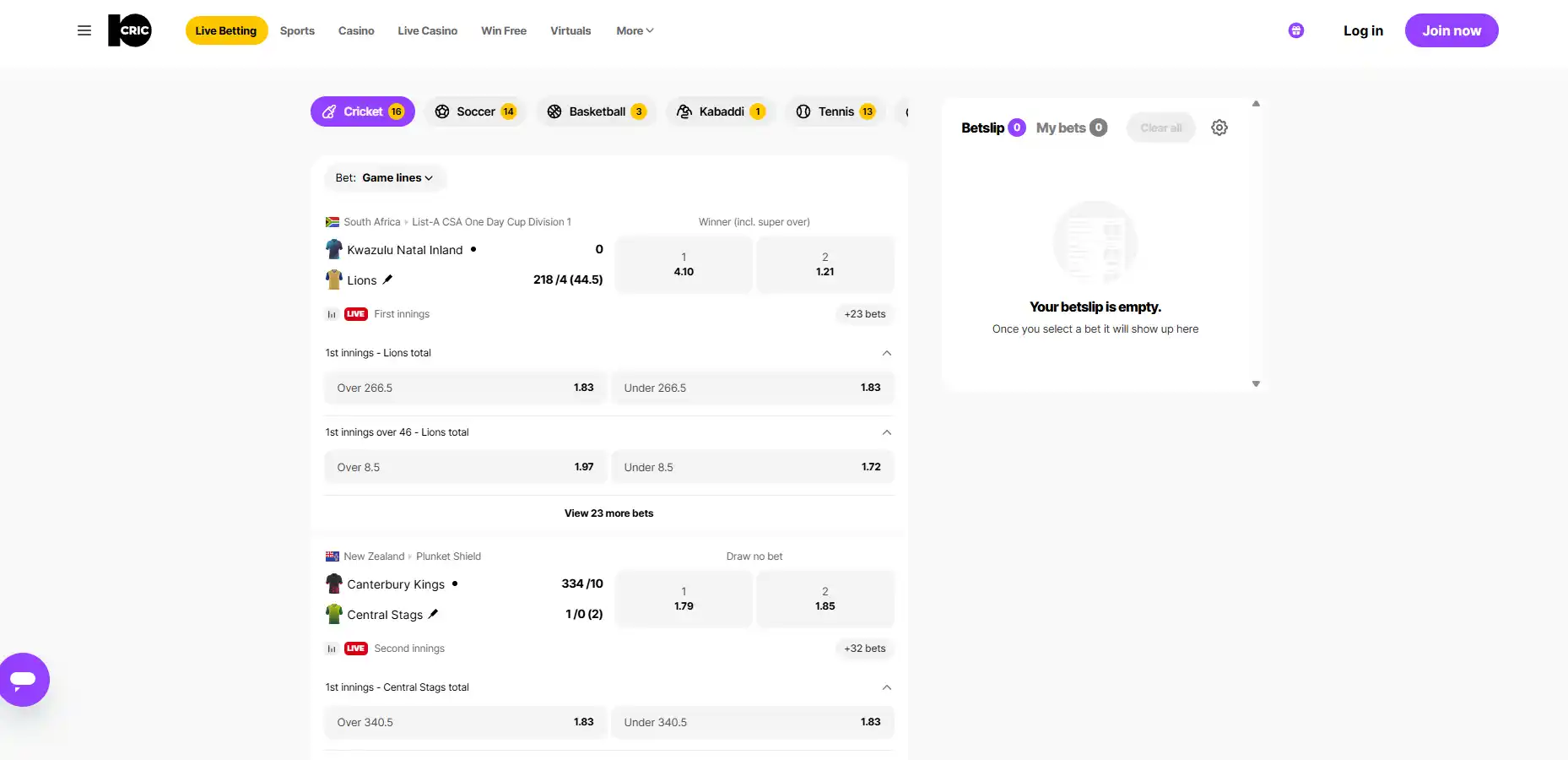Pick Kwazulu Natal Inland winner odds 4.10
This screenshot has height=760, width=1568.
(x=684, y=264)
